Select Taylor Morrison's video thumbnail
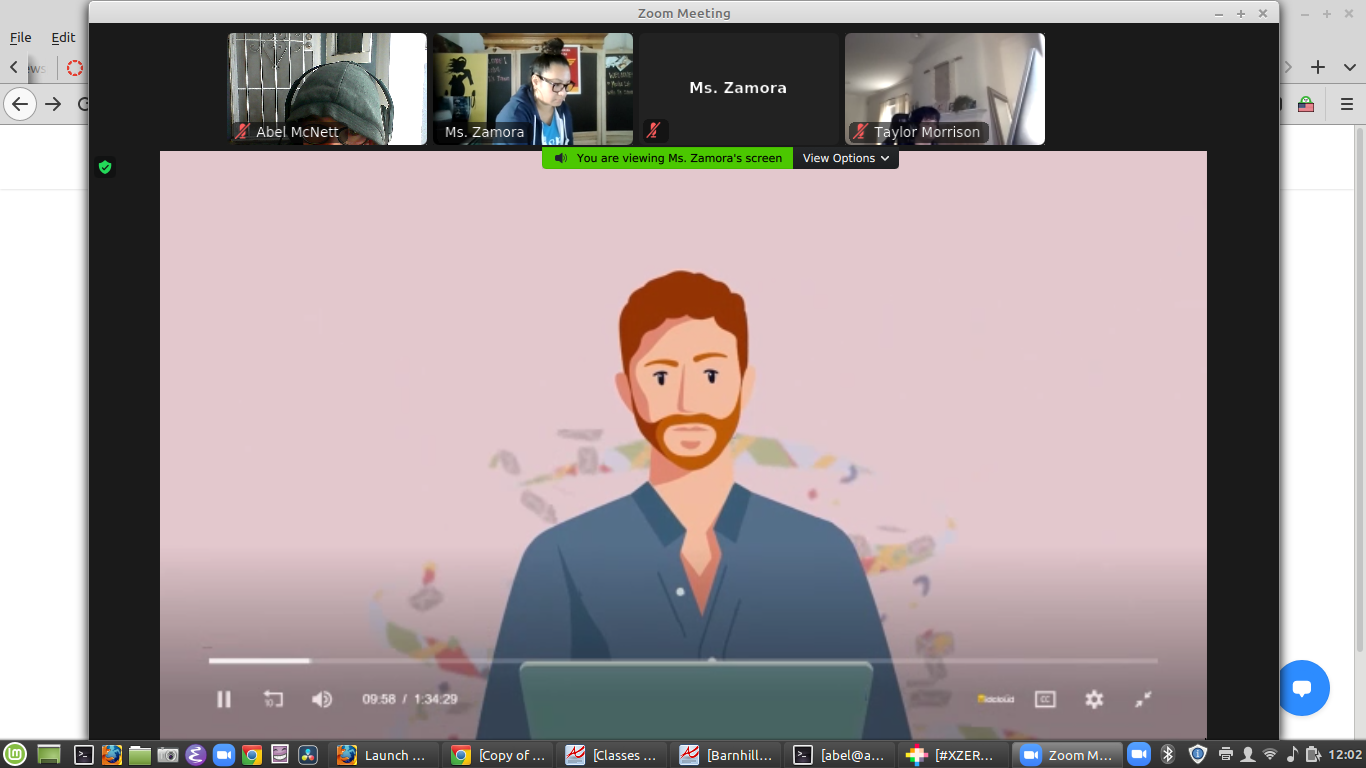The image size is (1366, 768). [945, 89]
